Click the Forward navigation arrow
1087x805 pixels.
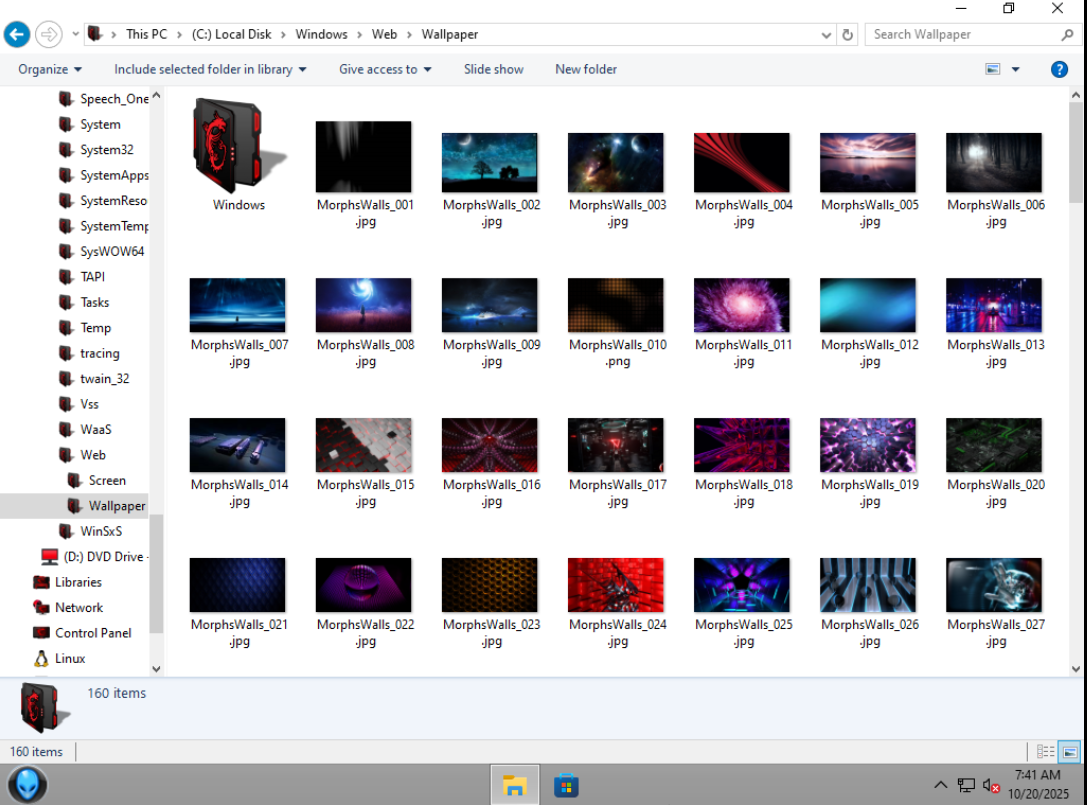click(x=49, y=34)
